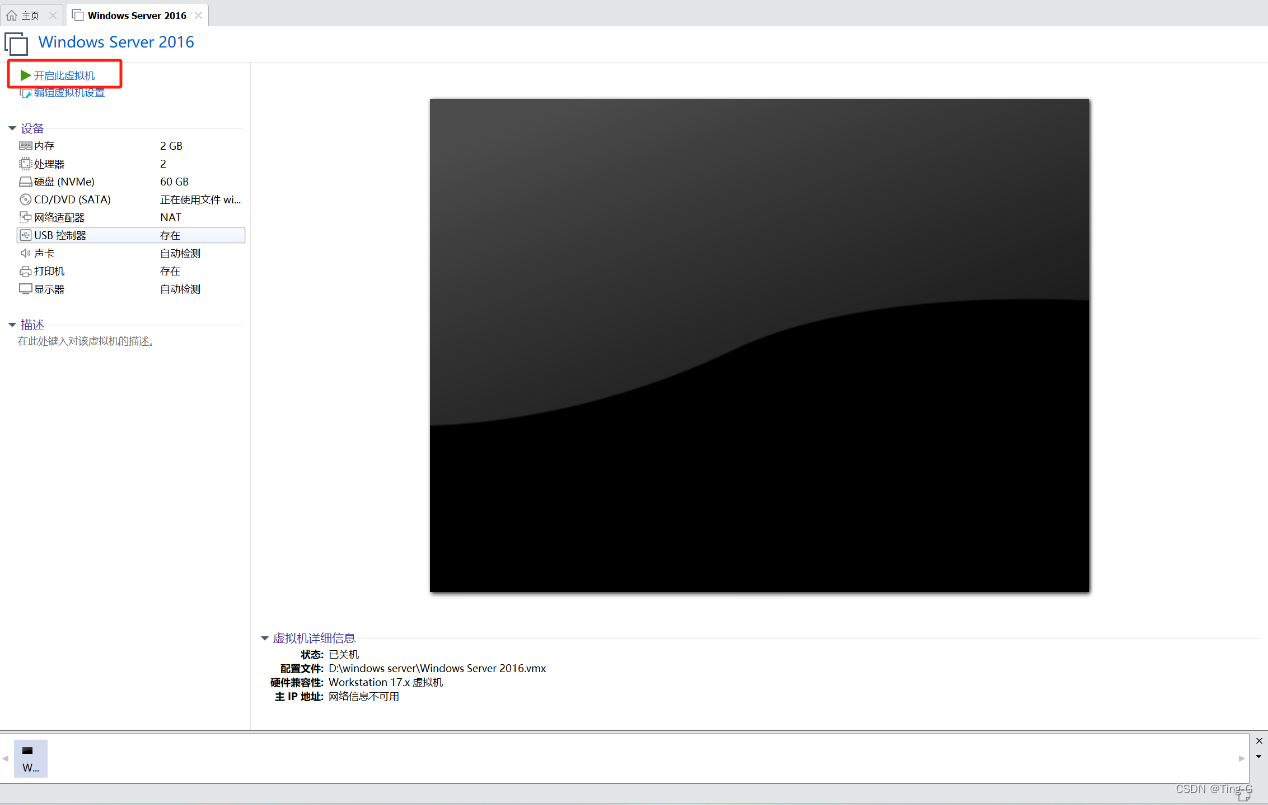This screenshot has width=1268, height=805.
Task: Click the thumbnail bar right scroll arrow
Action: pyautogui.click(x=1243, y=758)
